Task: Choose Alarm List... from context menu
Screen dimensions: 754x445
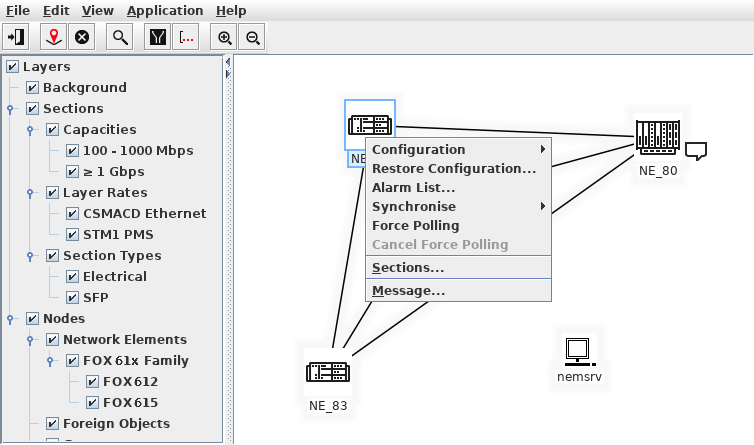Action: [414, 188]
